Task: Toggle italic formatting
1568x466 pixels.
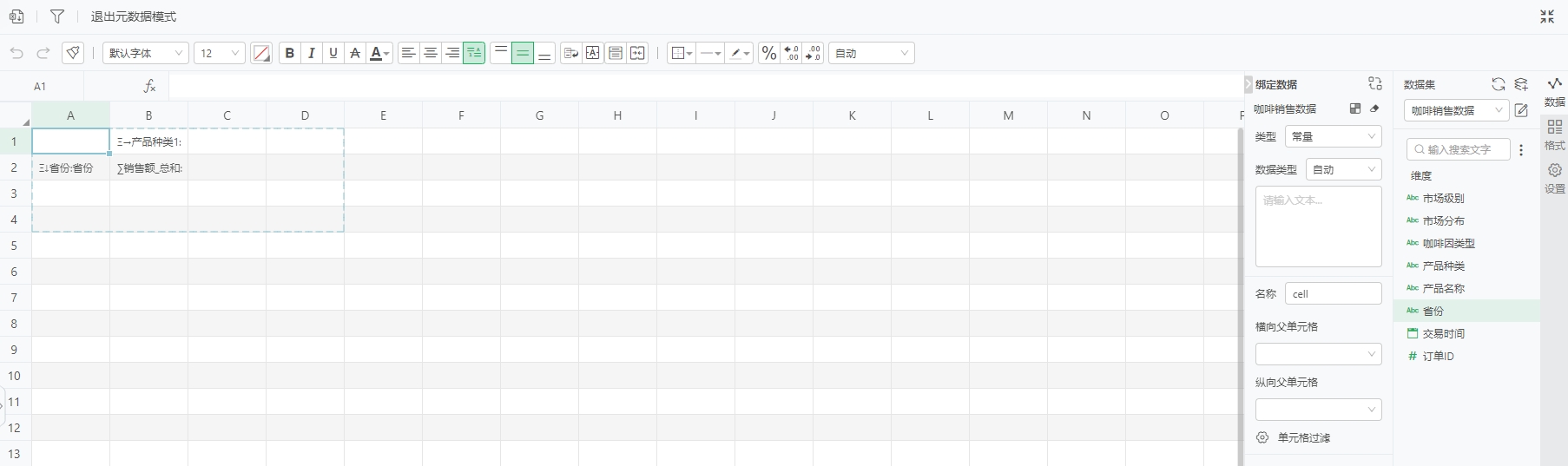Action: (x=311, y=53)
